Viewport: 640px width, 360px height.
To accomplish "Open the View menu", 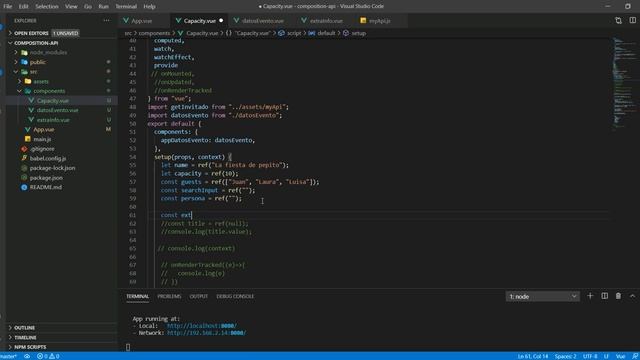I will tap(71, 7).
